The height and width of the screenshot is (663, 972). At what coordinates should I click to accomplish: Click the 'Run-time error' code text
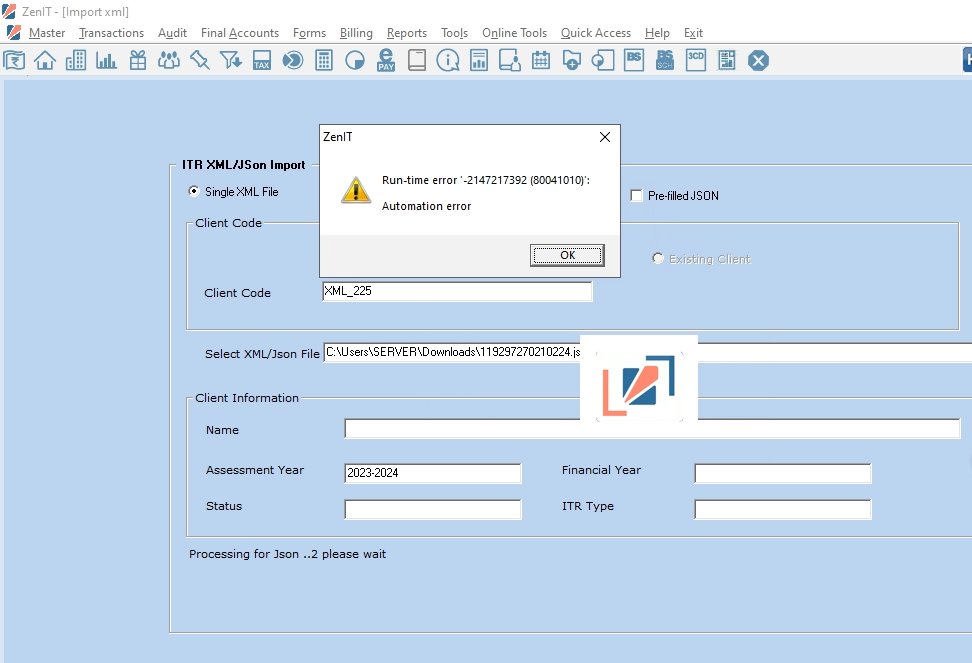click(486, 180)
